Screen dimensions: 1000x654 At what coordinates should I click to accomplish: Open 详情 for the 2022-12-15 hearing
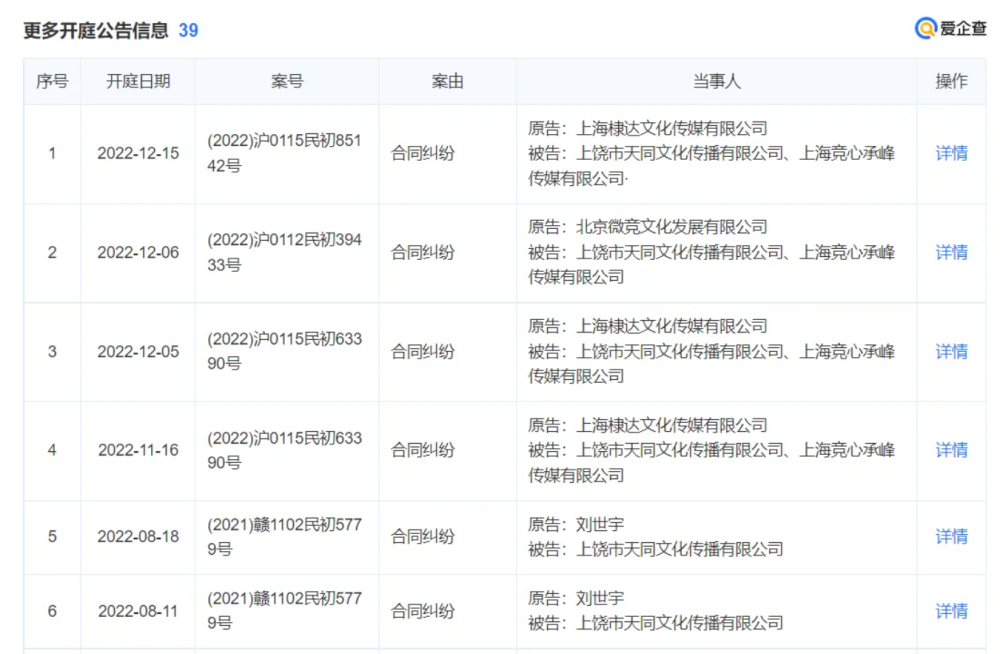[x=951, y=153]
